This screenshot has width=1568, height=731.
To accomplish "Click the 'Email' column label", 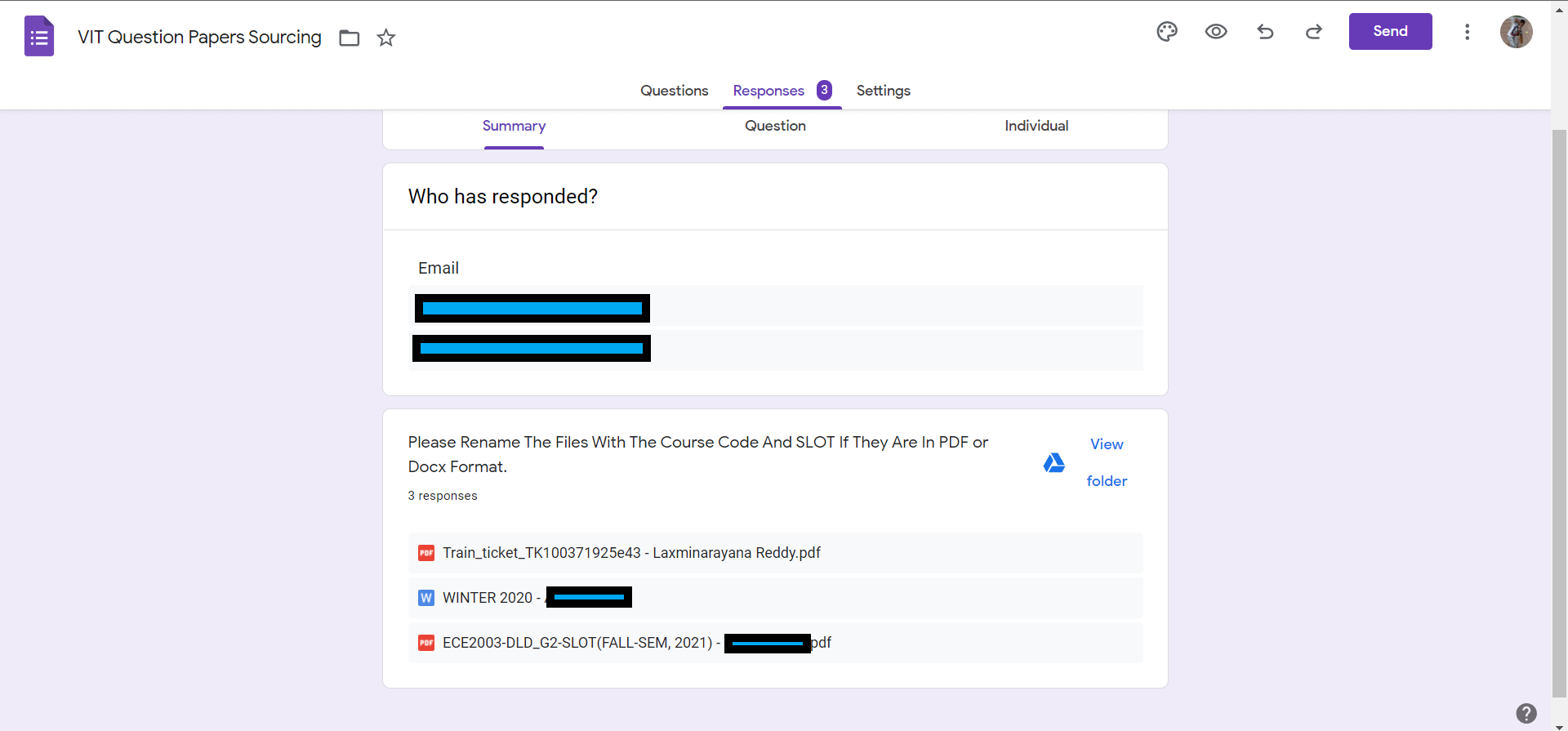I will pos(439,268).
